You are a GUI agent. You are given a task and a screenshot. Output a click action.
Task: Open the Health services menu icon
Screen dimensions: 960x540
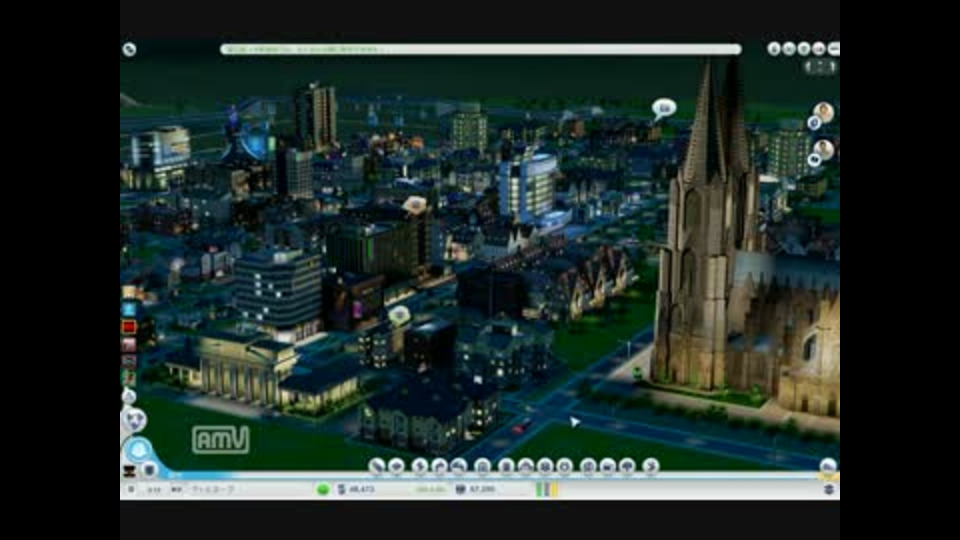point(545,467)
